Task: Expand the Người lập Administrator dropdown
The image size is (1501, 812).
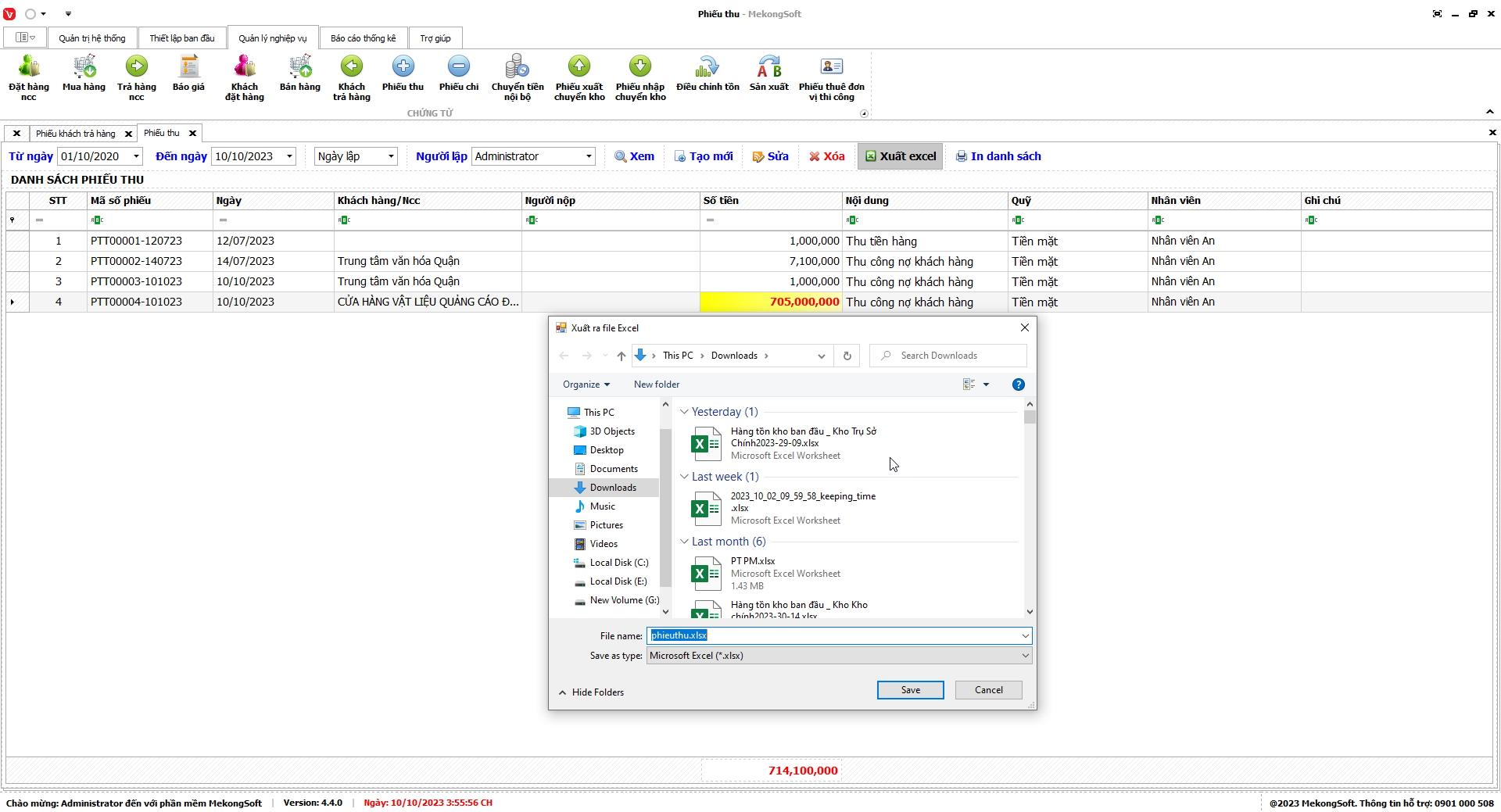Action: [x=589, y=156]
